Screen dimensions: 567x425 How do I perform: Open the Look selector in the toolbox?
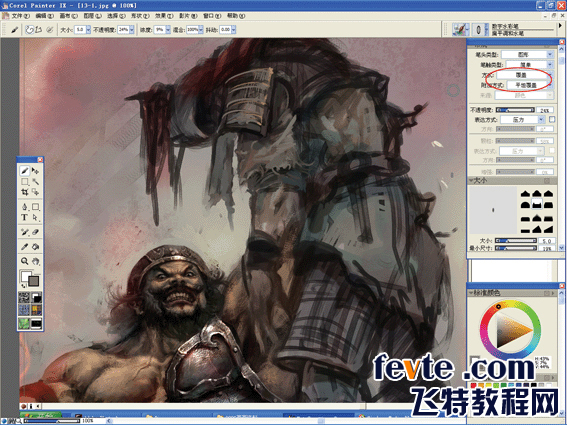click(24, 323)
